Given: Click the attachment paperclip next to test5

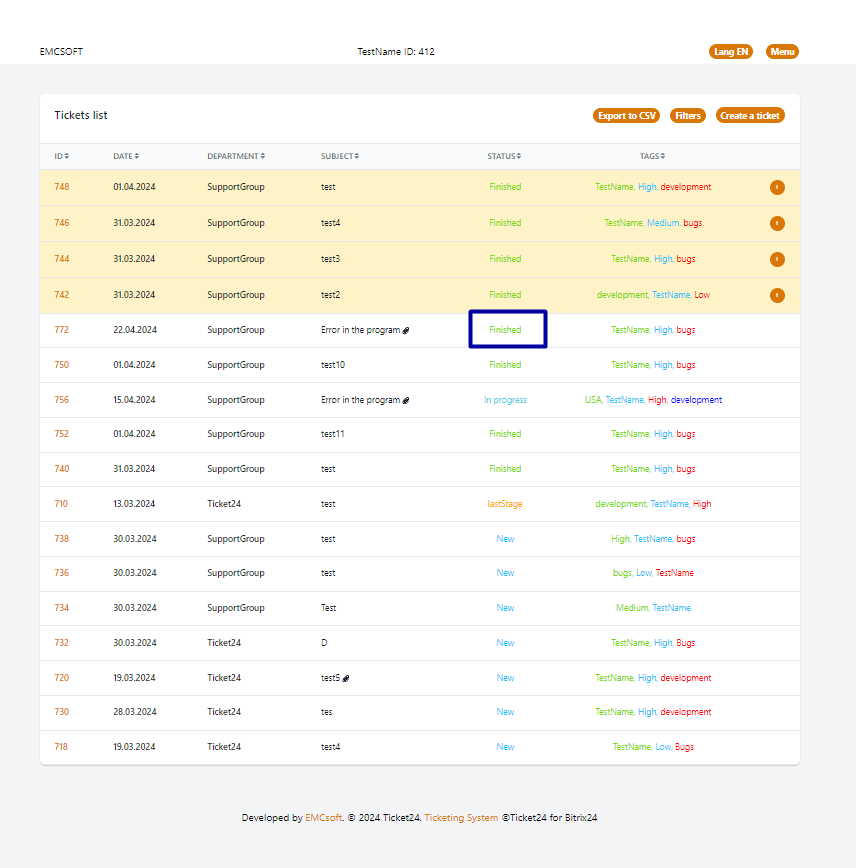Looking at the screenshot, I should pos(346,678).
